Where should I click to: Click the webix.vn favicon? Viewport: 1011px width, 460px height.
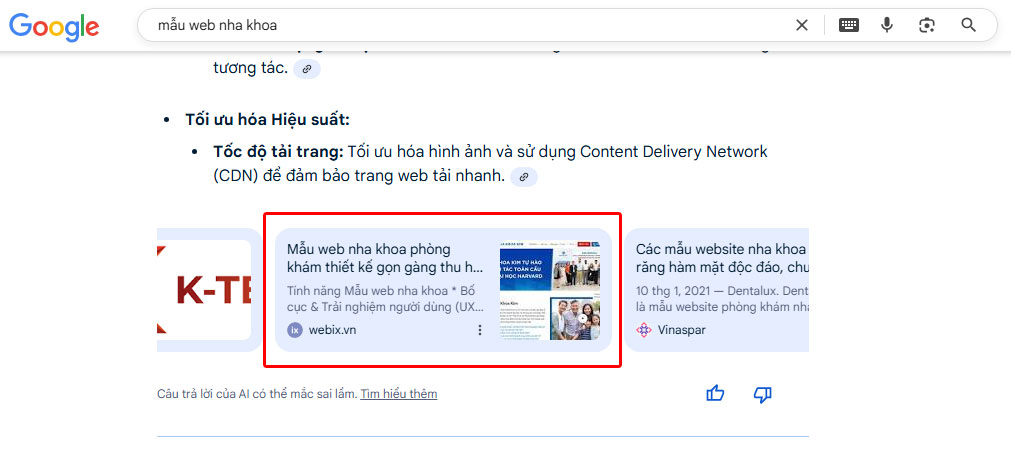(295, 330)
